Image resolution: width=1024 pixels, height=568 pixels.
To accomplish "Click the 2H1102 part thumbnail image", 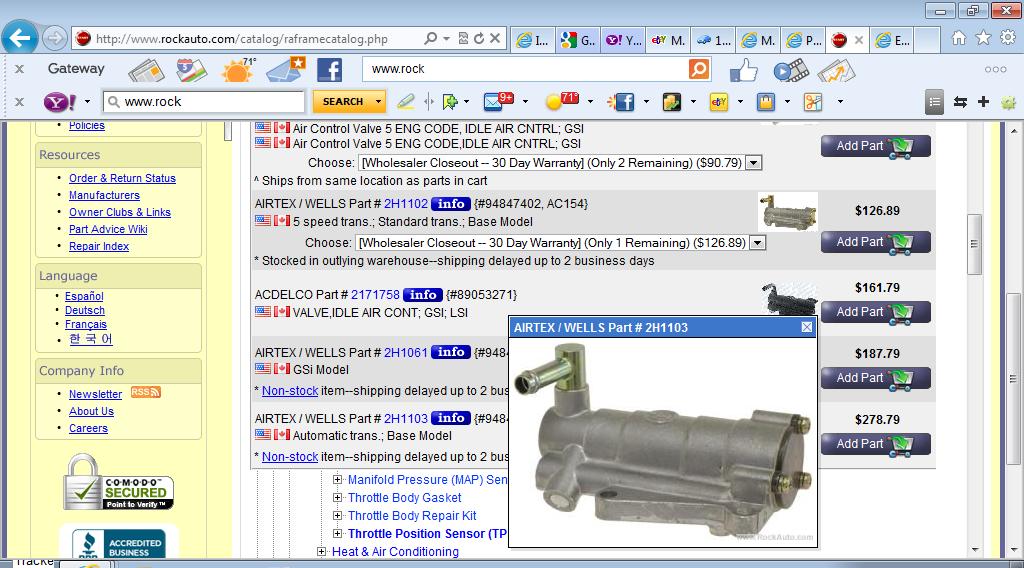I will point(787,212).
